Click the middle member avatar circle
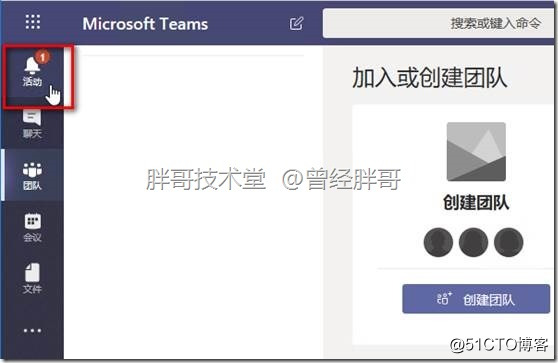The height and width of the screenshot is (363, 558). point(473,242)
